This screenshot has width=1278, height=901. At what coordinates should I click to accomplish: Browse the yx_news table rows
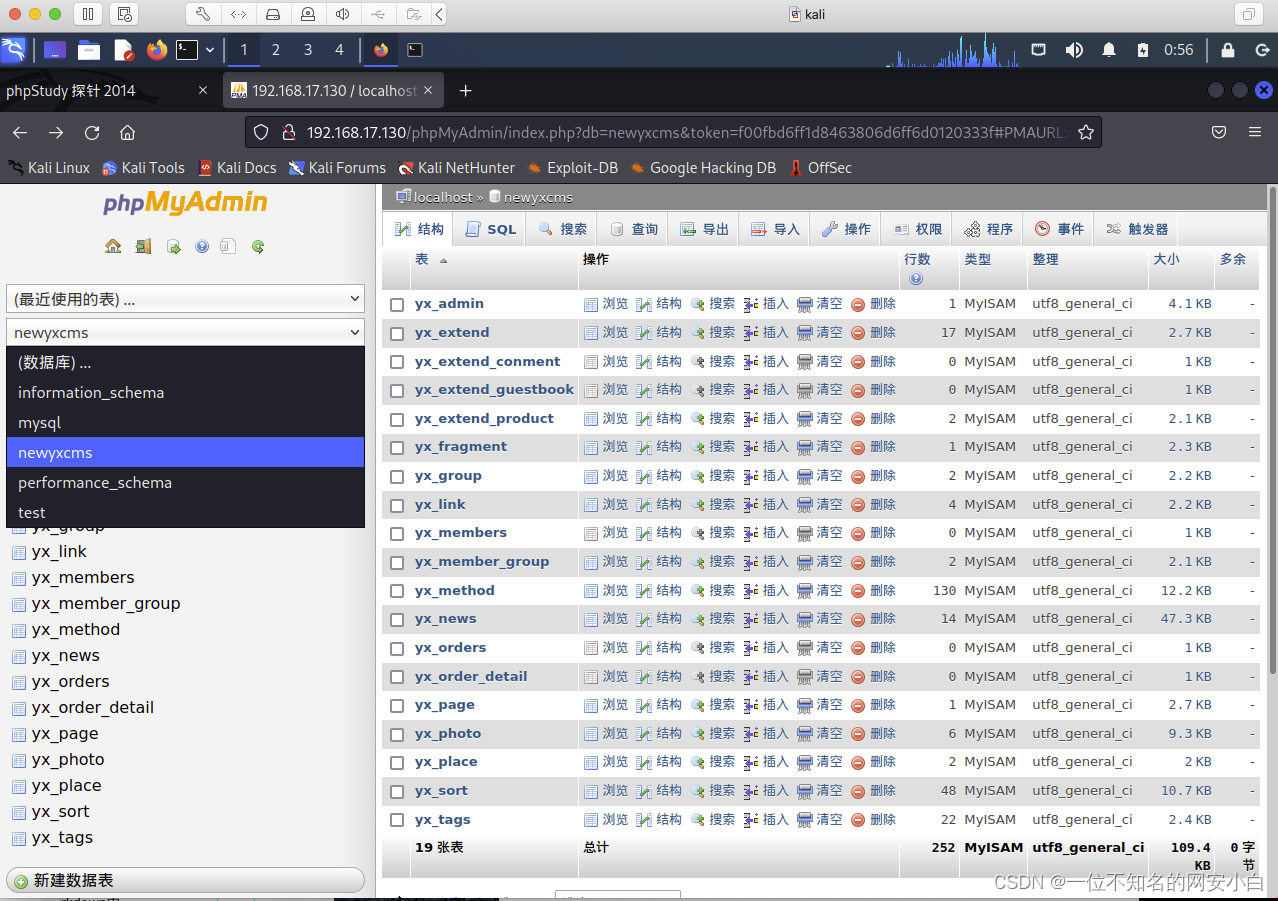pos(606,619)
